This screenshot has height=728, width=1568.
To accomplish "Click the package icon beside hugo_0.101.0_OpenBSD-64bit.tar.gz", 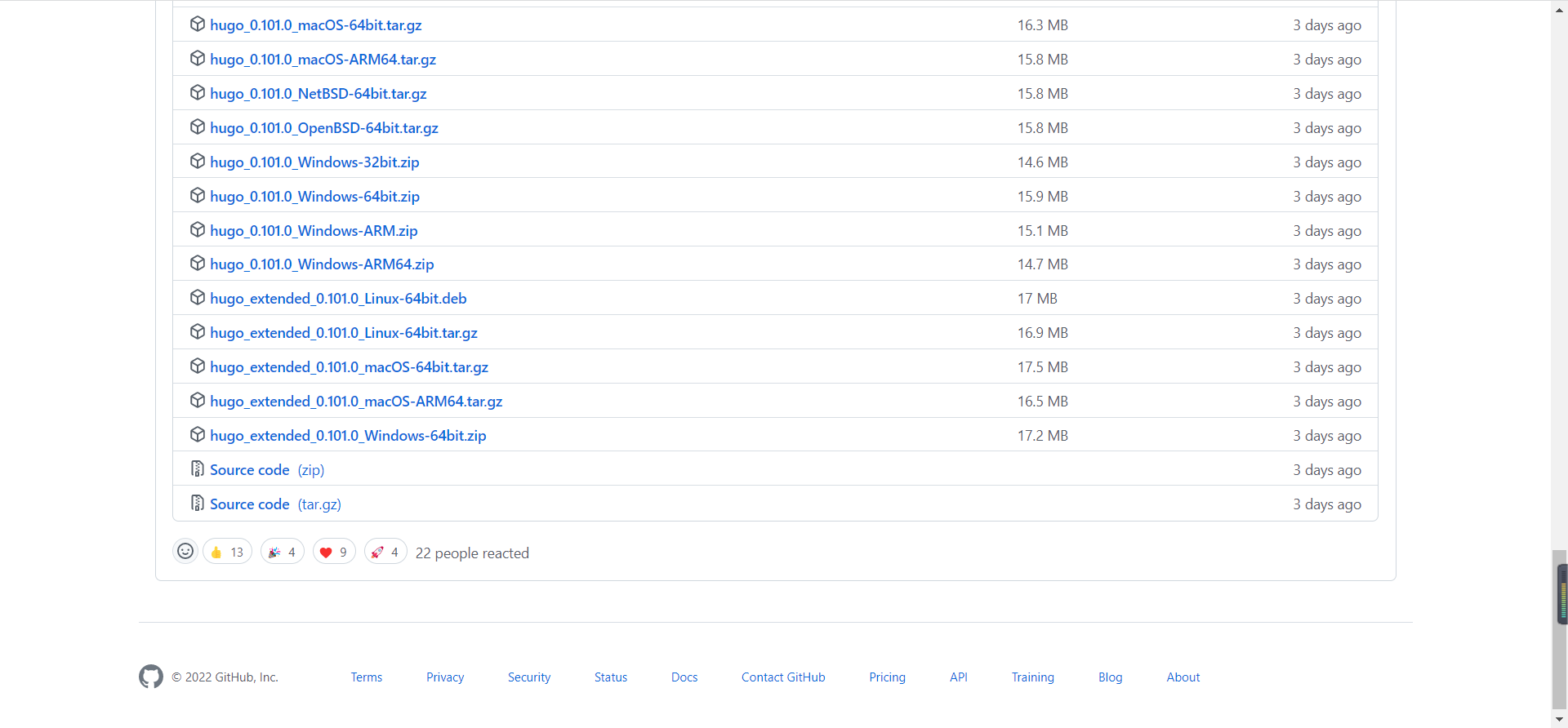I will pos(197,127).
